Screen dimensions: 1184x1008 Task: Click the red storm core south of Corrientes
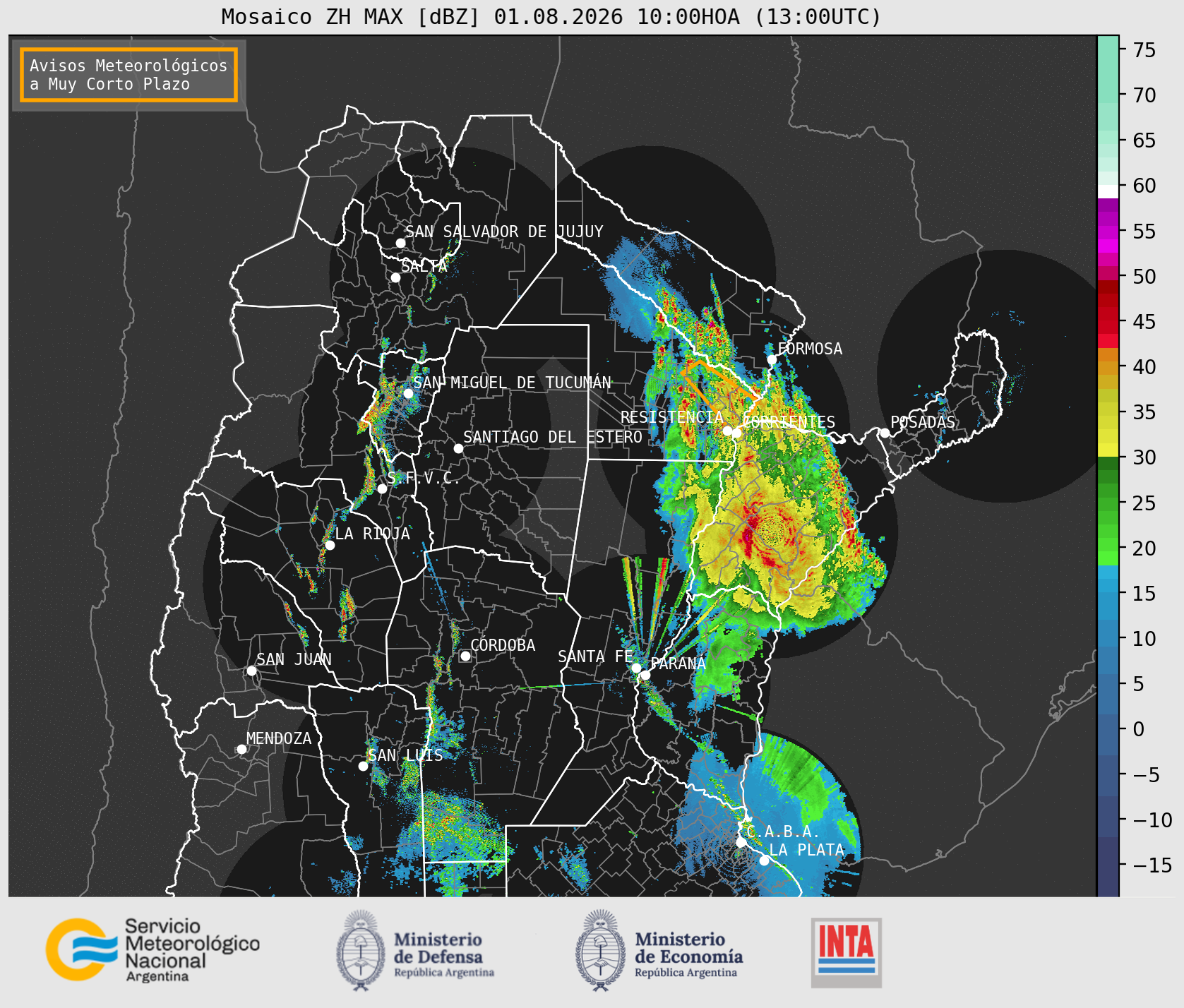(747, 534)
